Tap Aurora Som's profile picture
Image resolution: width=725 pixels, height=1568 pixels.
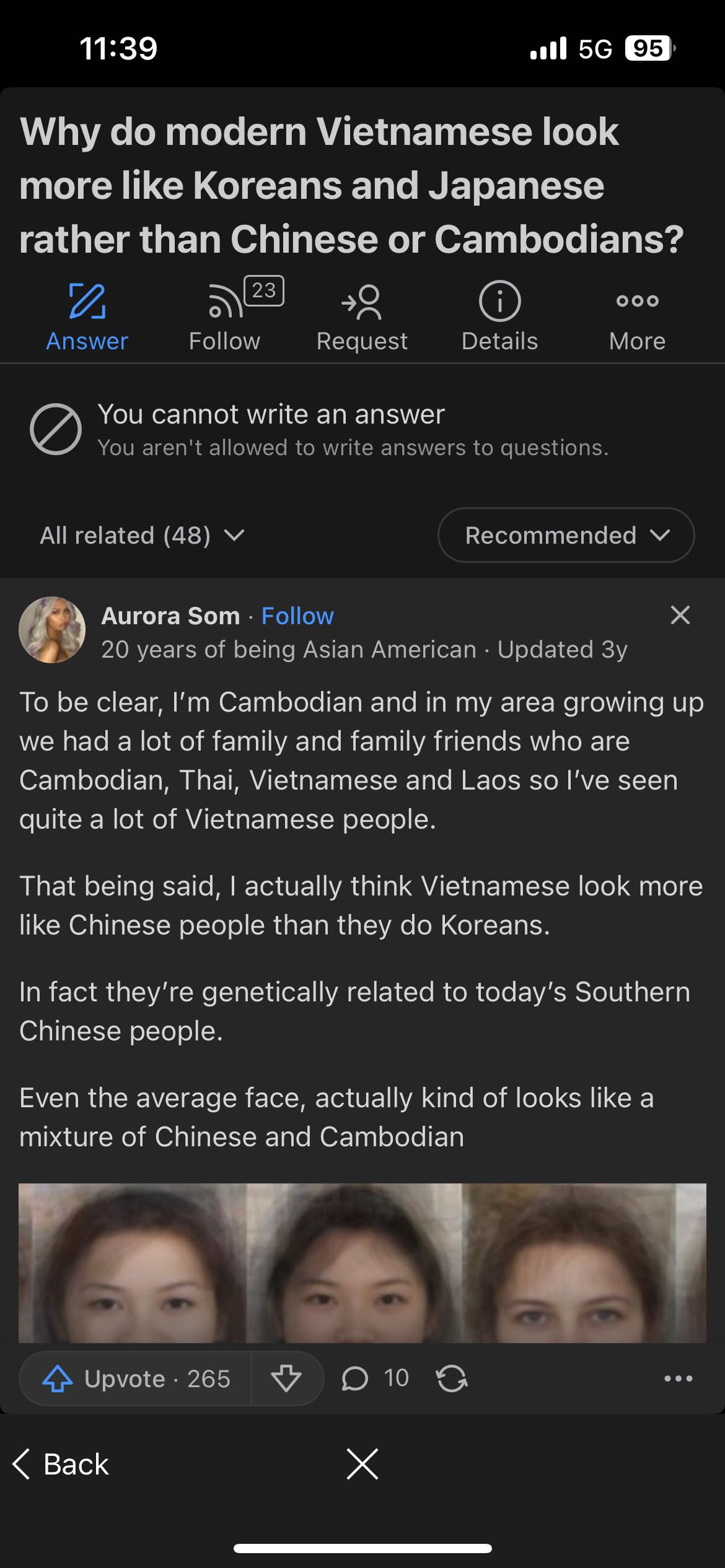[x=53, y=630]
